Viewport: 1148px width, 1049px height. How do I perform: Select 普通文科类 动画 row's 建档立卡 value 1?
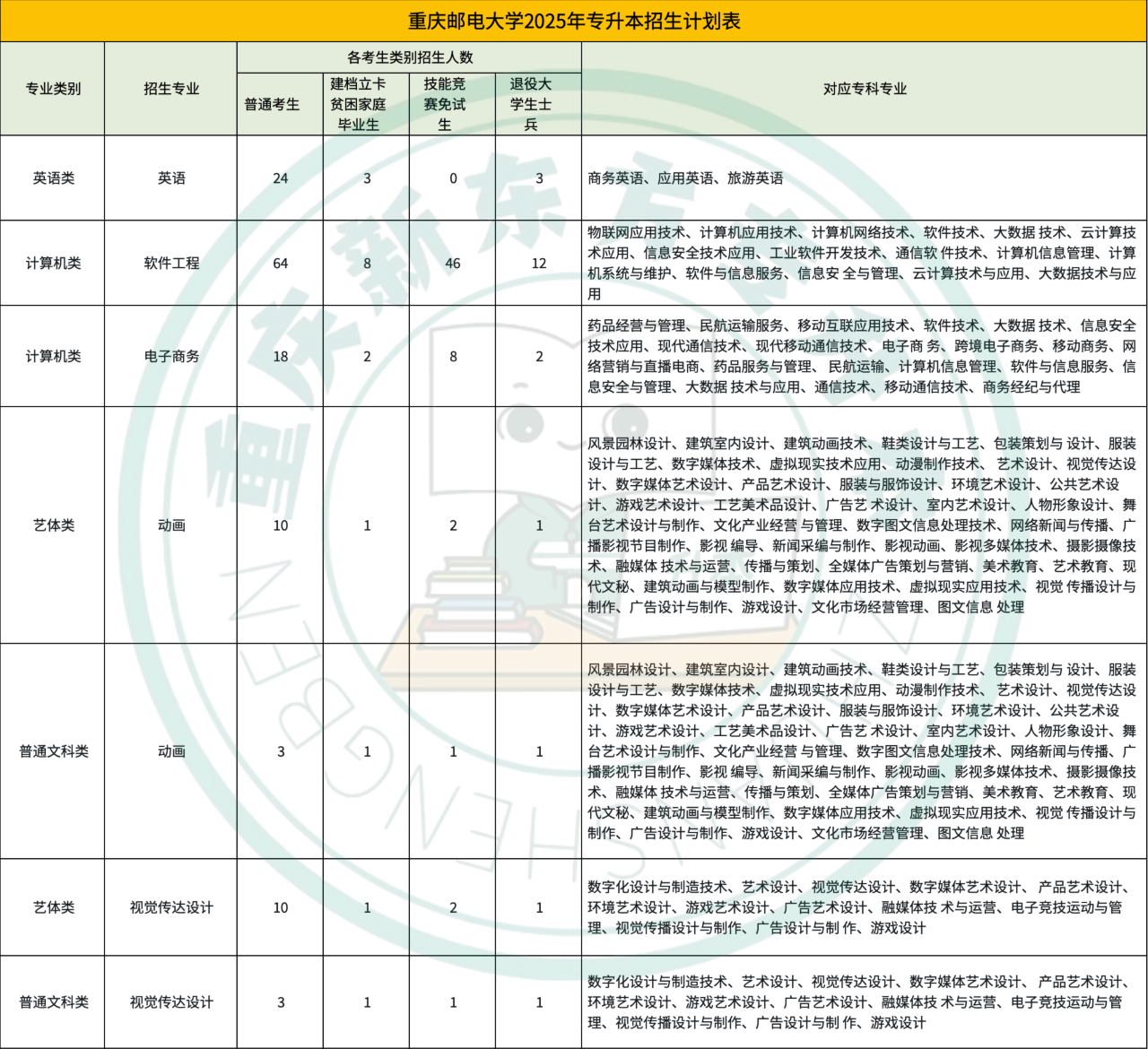367,751
